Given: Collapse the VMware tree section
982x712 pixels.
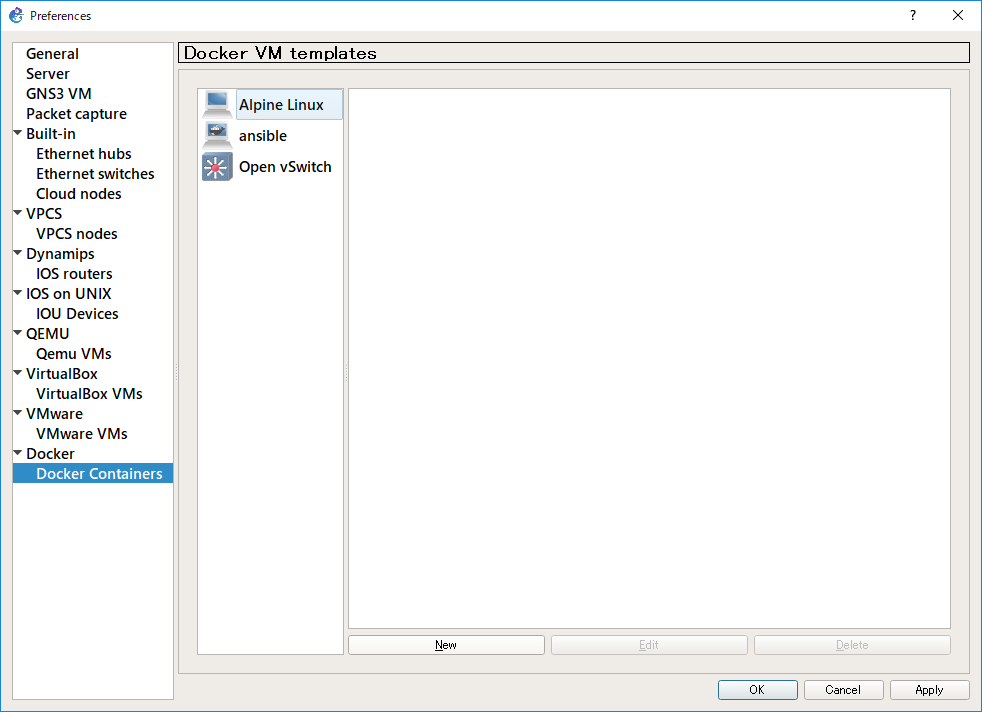Looking at the screenshot, I should [x=18, y=413].
